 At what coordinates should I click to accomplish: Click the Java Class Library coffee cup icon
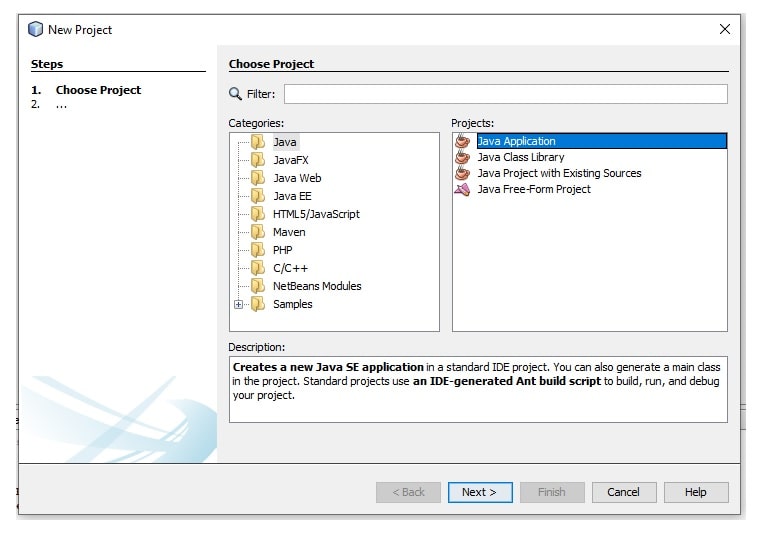tap(462, 157)
